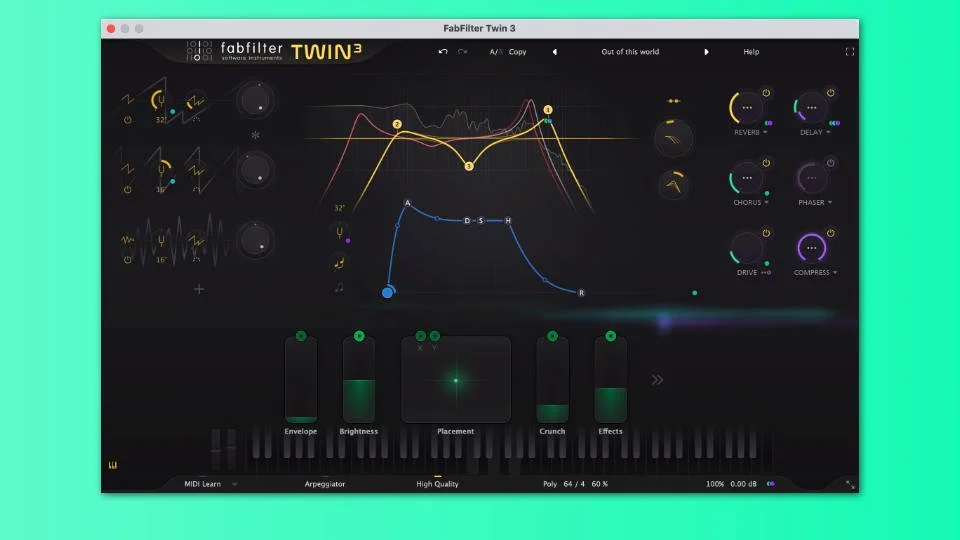The width and height of the screenshot is (960, 540).
Task: Click the Crunch modulation slider
Action: click(552, 380)
